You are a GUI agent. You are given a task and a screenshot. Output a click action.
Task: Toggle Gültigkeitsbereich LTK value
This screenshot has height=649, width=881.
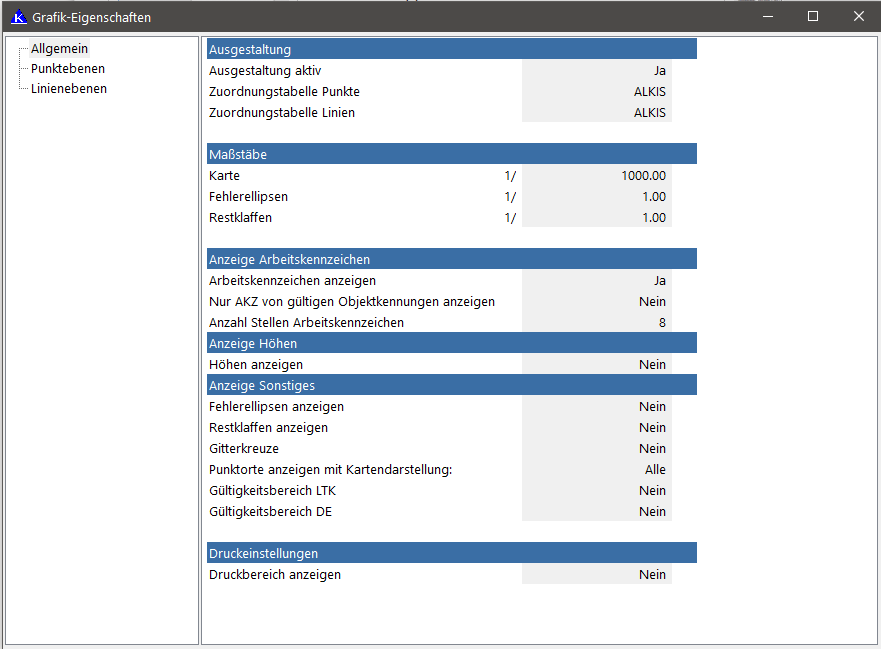[597, 491]
